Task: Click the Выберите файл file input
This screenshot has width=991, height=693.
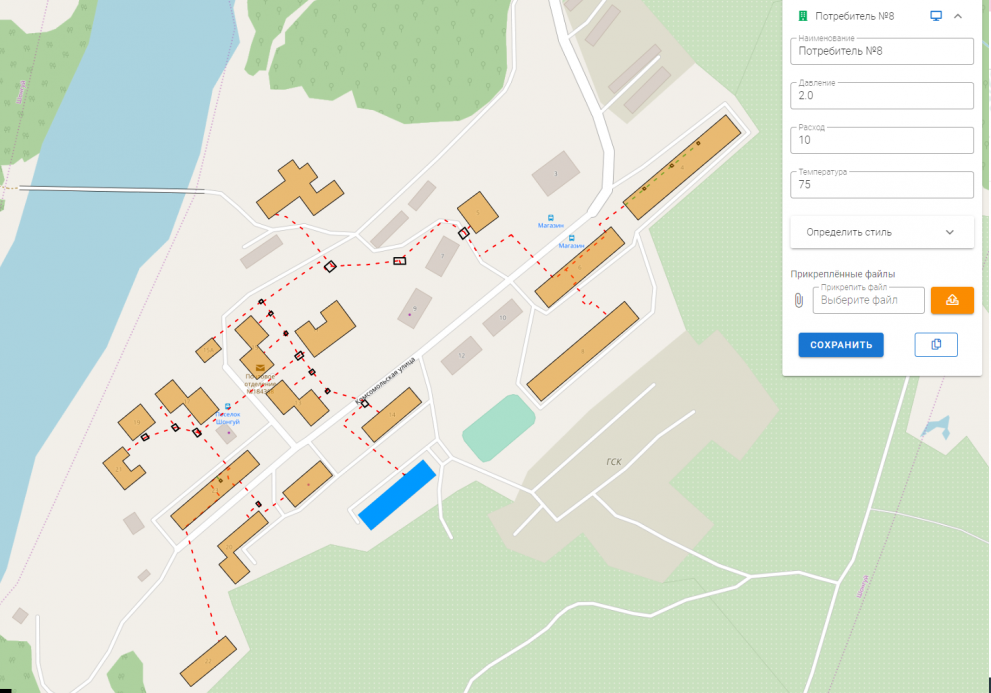Action: (868, 300)
